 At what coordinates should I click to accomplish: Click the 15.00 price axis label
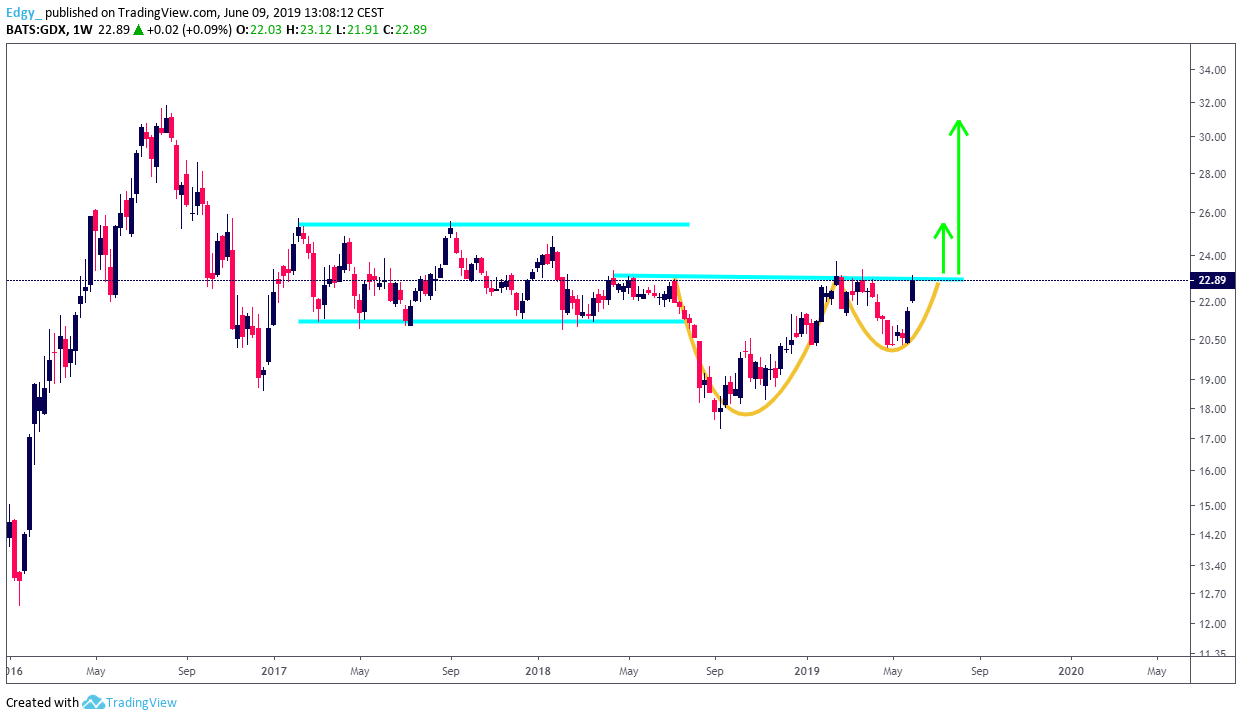point(1213,506)
